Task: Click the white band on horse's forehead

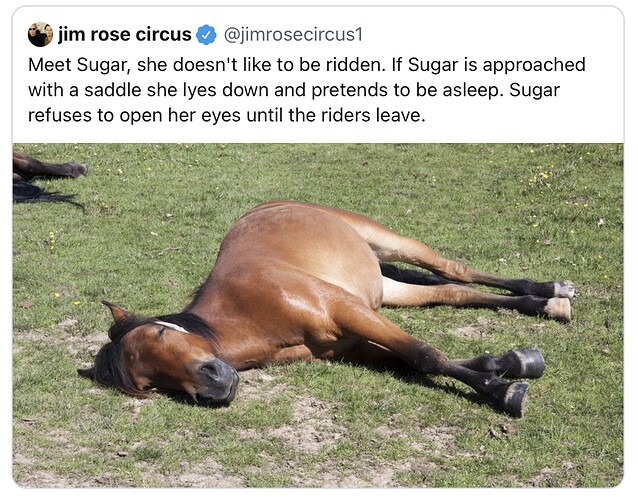Action: point(173,327)
